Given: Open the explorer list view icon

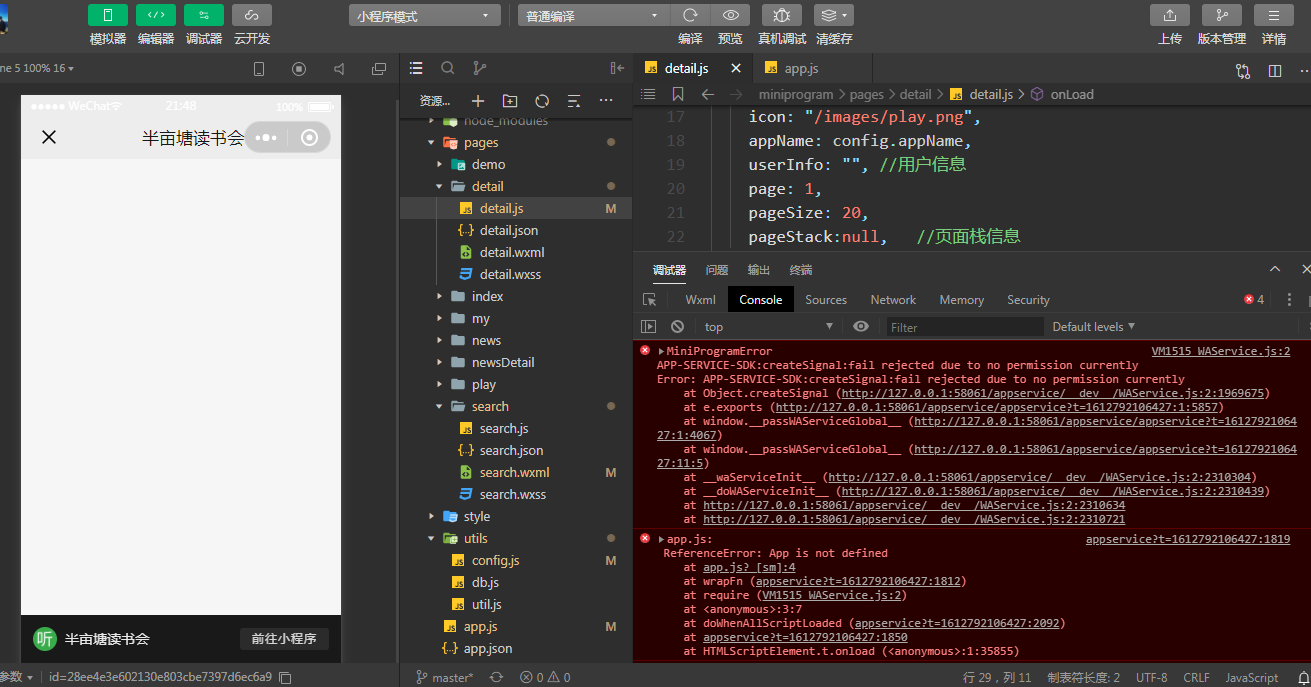Looking at the screenshot, I should pos(416,68).
